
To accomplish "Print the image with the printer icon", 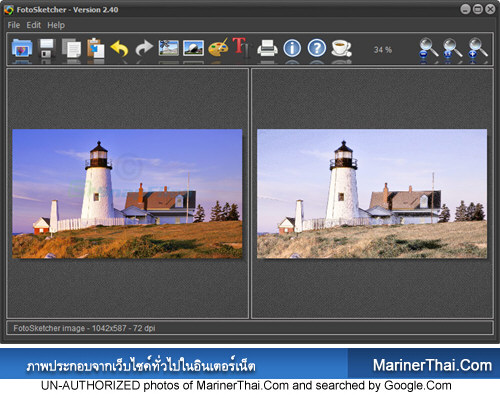I will (267, 48).
